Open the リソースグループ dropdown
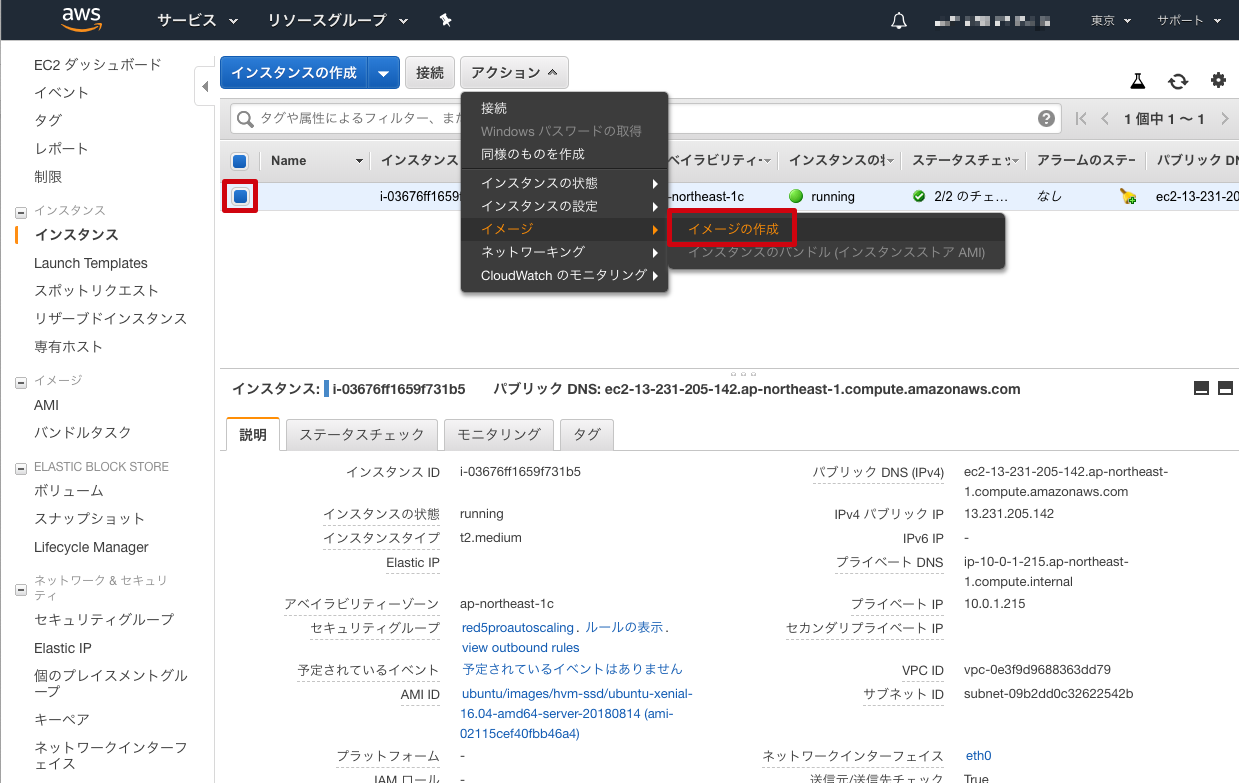The image size is (1239, 783). [x=338, y=20]
